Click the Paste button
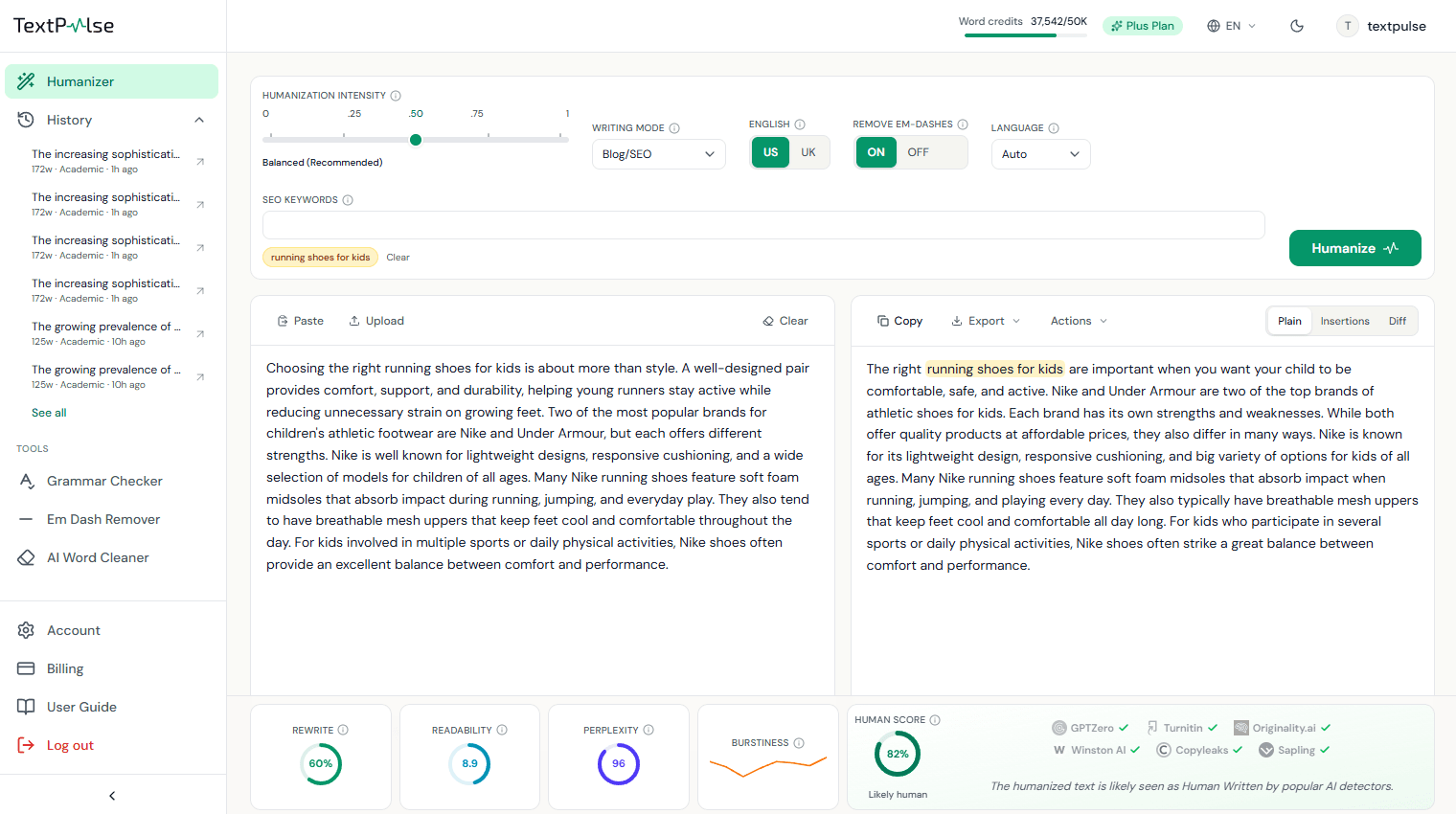This screenshot has width=1456, height=814. coord(300,321)
